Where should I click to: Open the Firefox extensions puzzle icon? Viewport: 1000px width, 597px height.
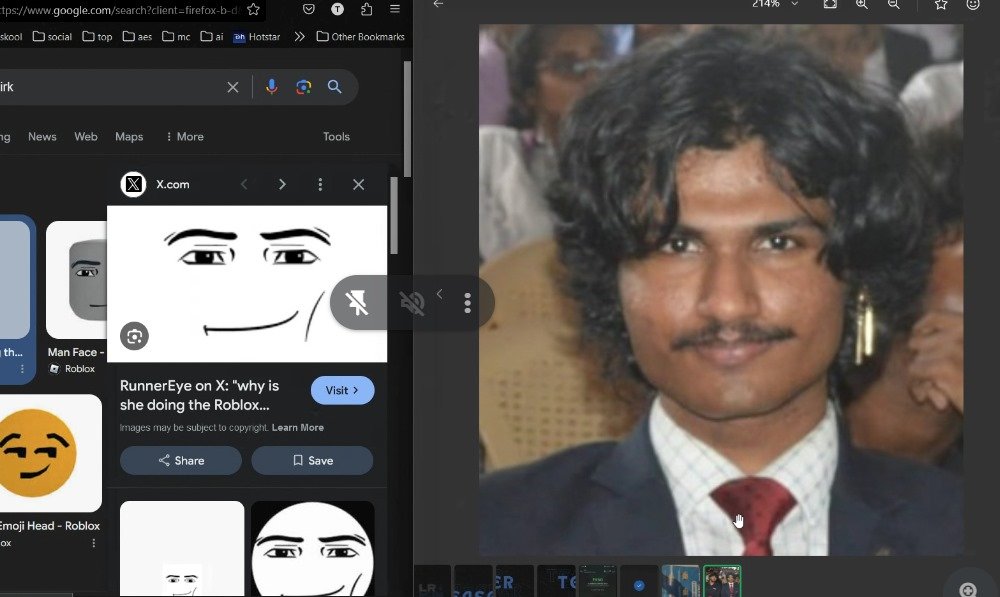click(x=367, y=9)
